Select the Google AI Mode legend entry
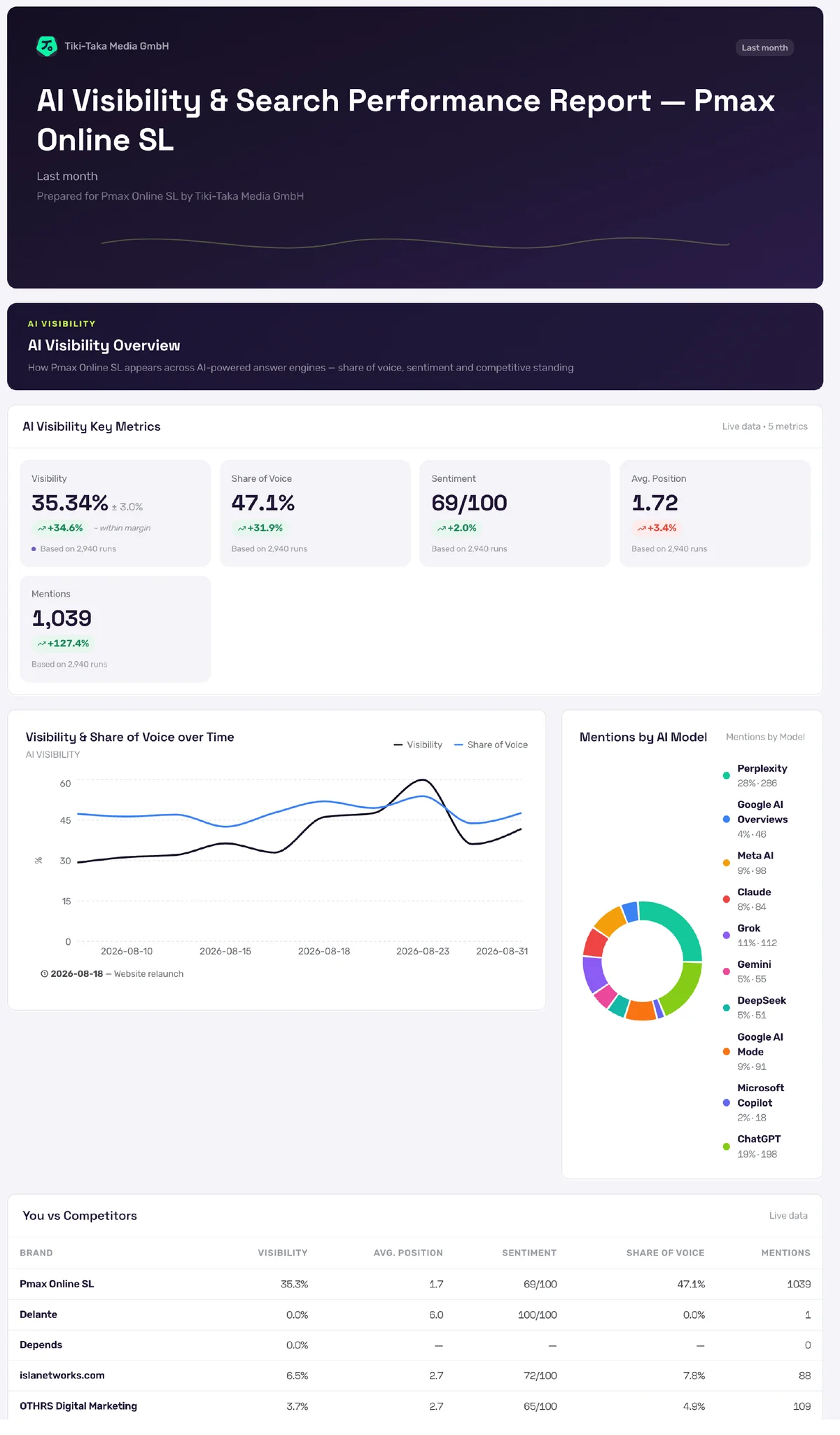Screen dimensions: 840x1435 click(753, 1052)
